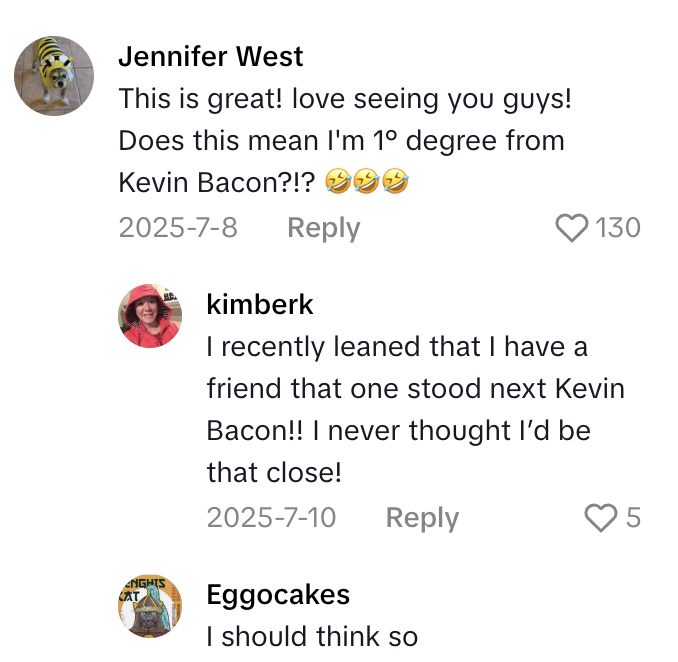Select Jennifer West's comment text about Kevin Bacon

340,141
